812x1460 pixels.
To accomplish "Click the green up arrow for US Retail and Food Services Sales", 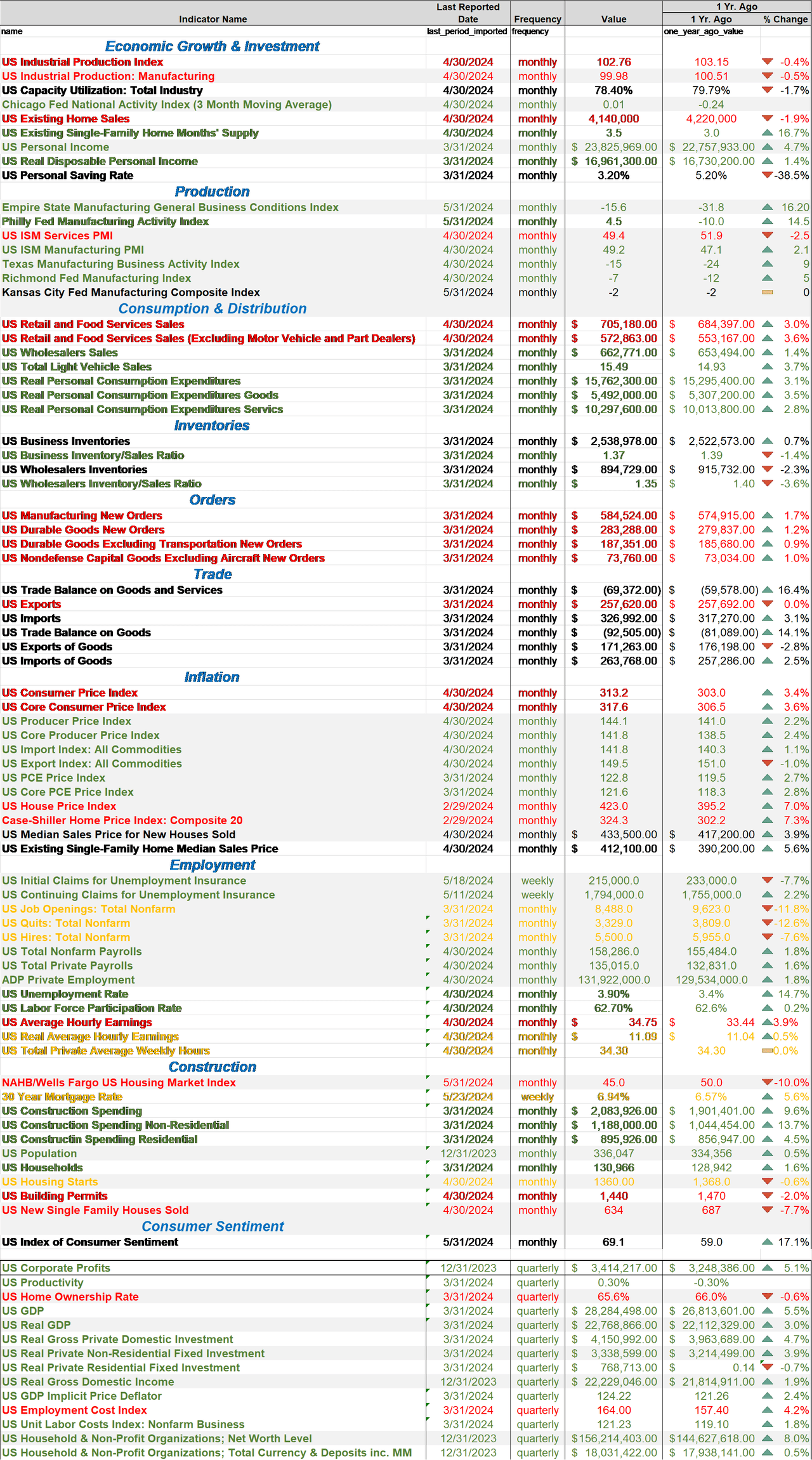I will (768, 324).
